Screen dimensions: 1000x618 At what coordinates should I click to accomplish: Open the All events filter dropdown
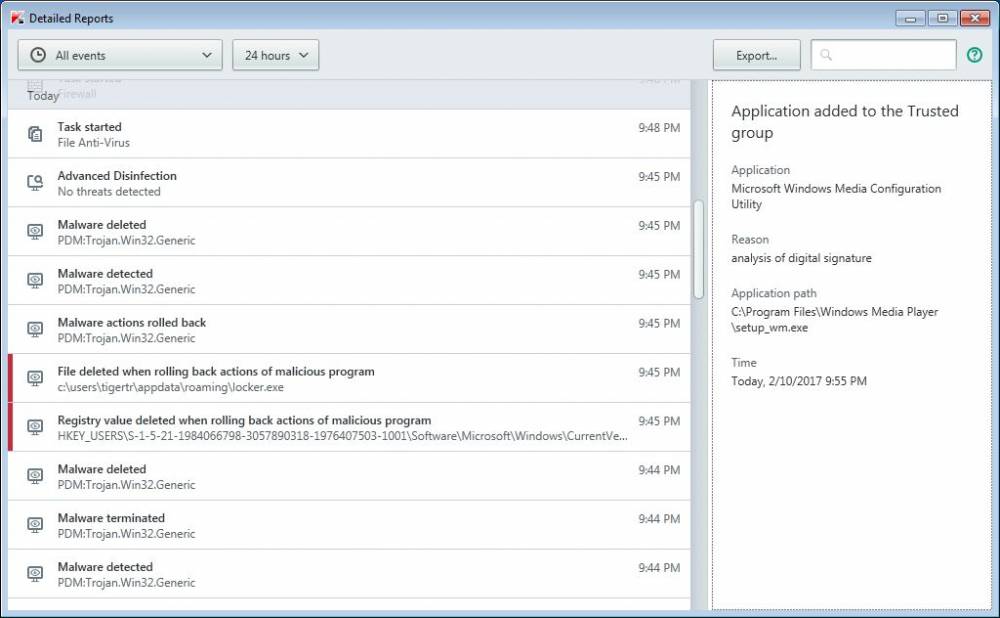(x=120, y=55)
